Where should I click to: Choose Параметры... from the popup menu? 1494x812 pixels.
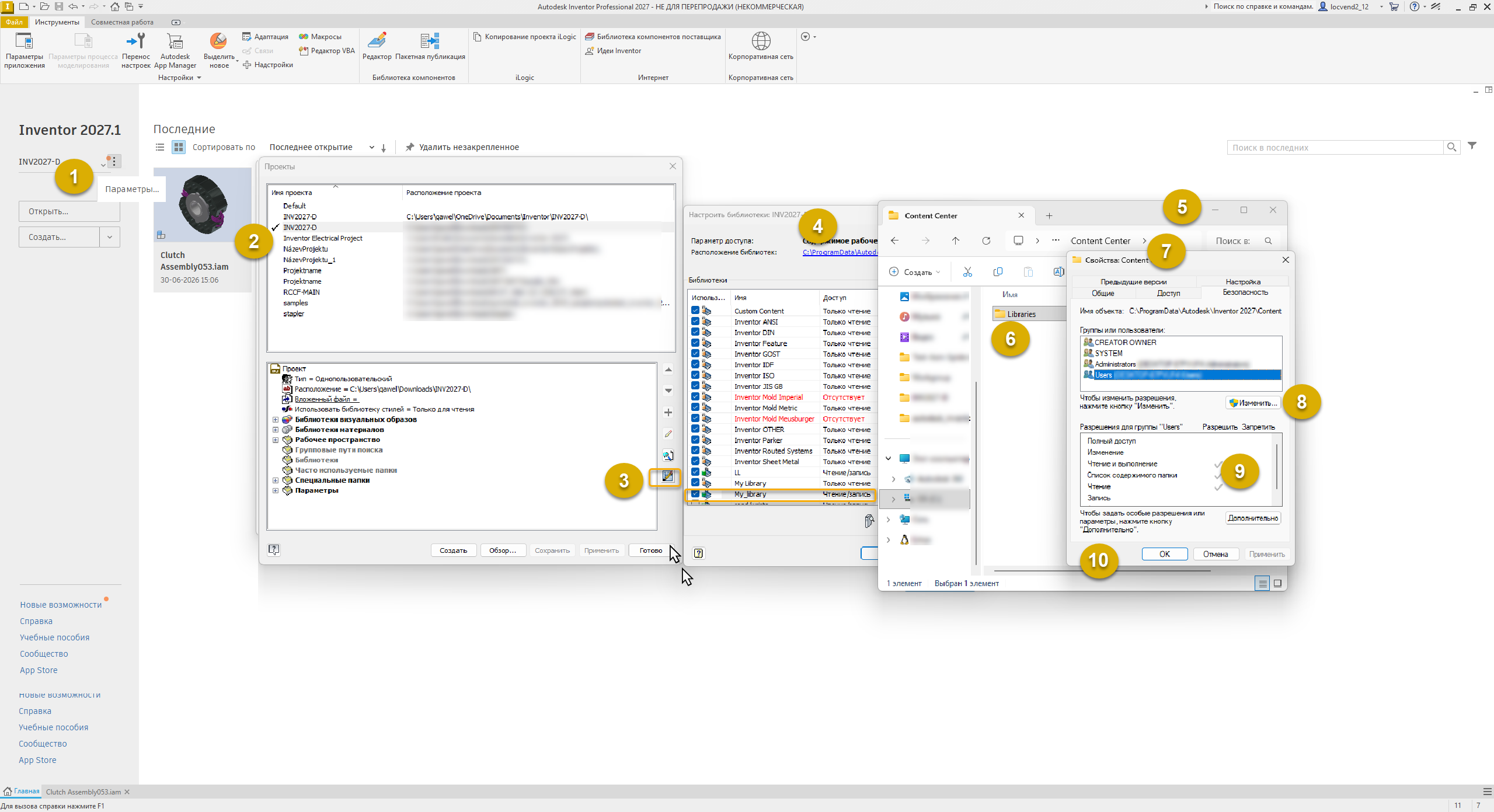131,189
